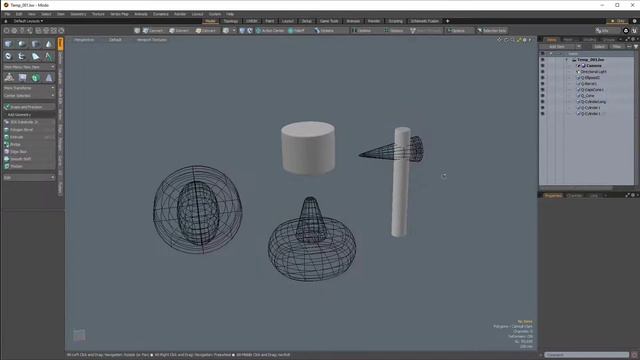Expand the Edit dropdown in left panel
This screenshot has width=640, height=360.
click(29, 178)
